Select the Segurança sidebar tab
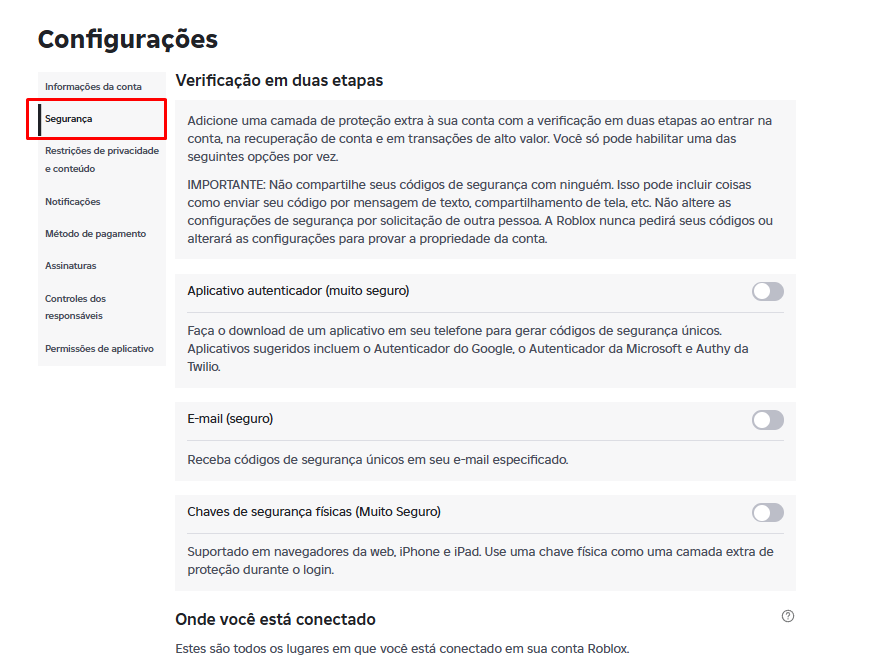Image resolution: width=884 pixels, height=660 pixels. (69, 119)
